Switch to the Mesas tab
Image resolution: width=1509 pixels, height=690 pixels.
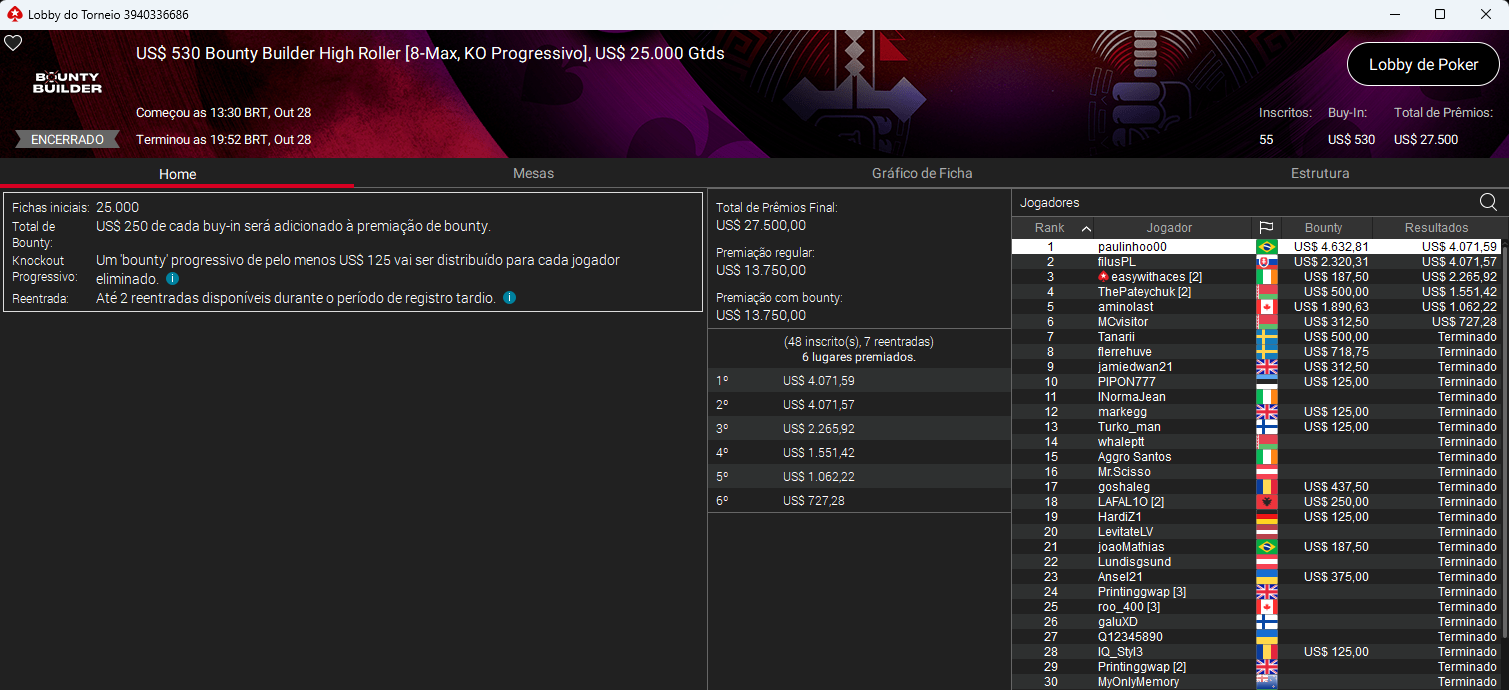coord(533,173)
